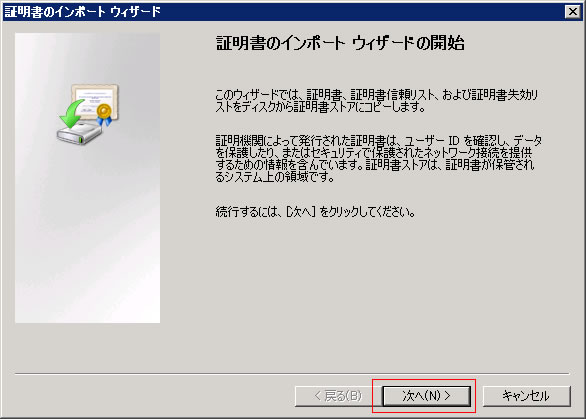Click the grayed-out < 戻る(B) button
This screenshot has height=419, width=586.
click(338, 396)
